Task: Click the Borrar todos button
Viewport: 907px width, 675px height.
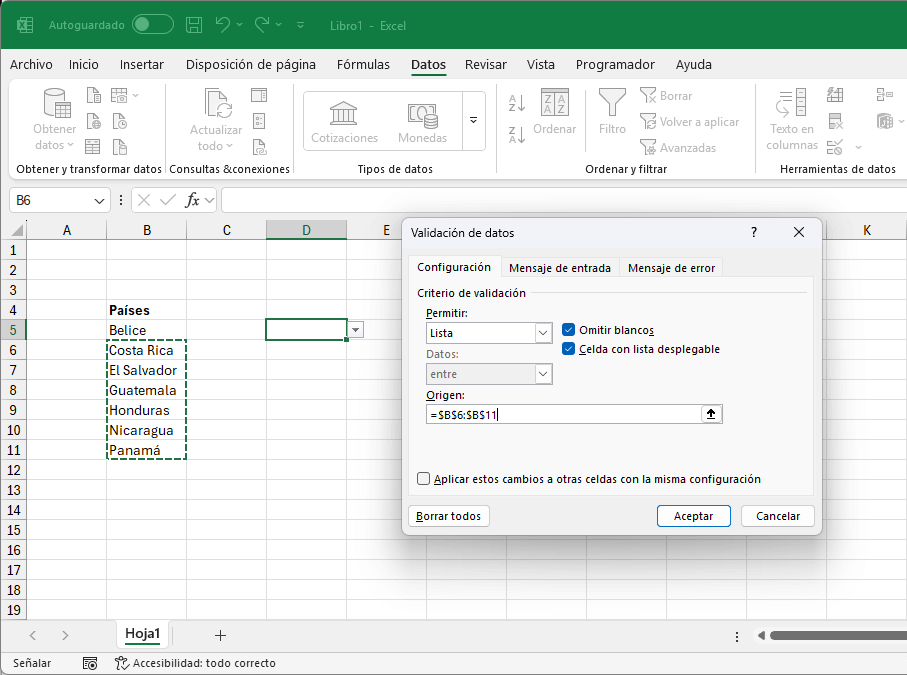Action: click(x=448, y=516)
